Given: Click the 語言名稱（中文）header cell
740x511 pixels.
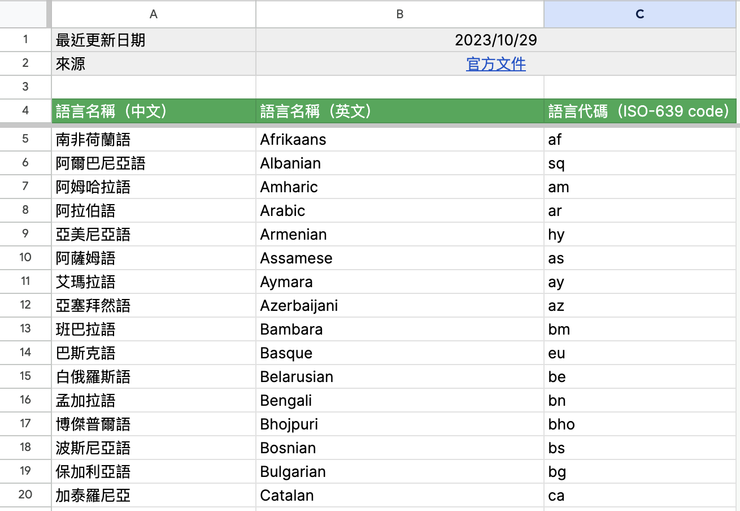Looking at the screenshot, I should tap(153, 111).
